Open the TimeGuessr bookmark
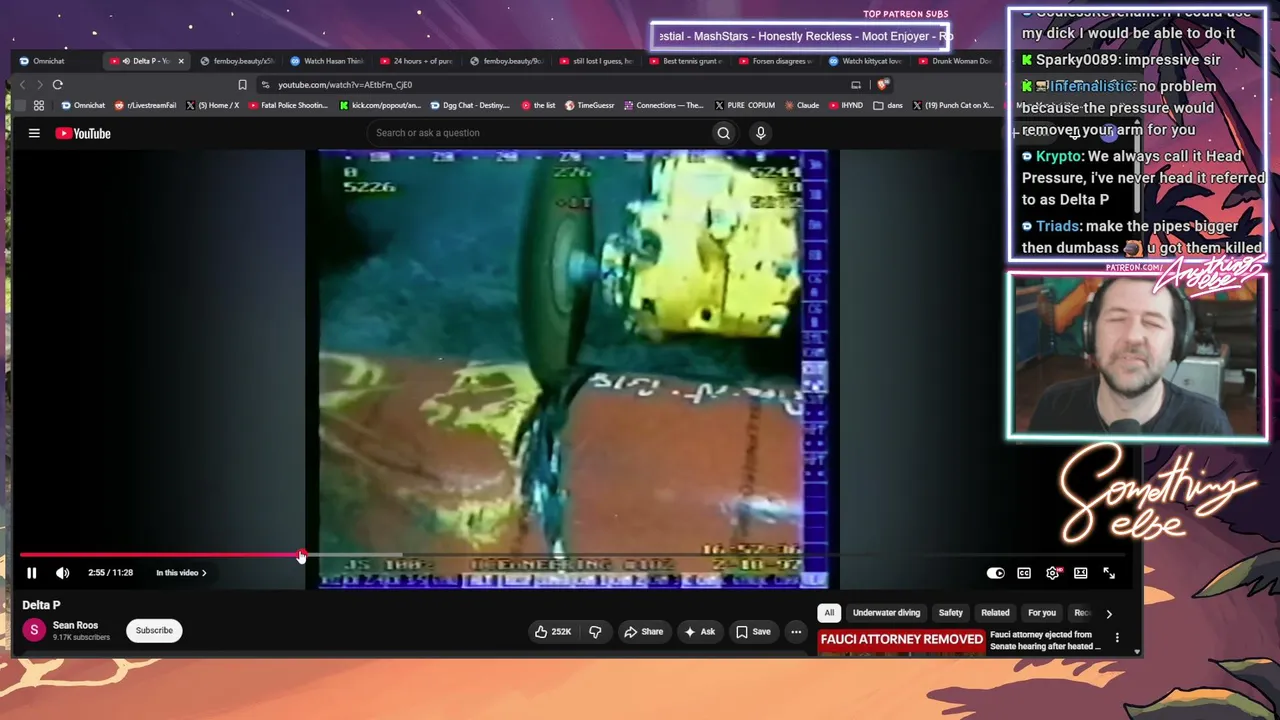This screenshot has height=720, width=1280. tap(590, 105)
